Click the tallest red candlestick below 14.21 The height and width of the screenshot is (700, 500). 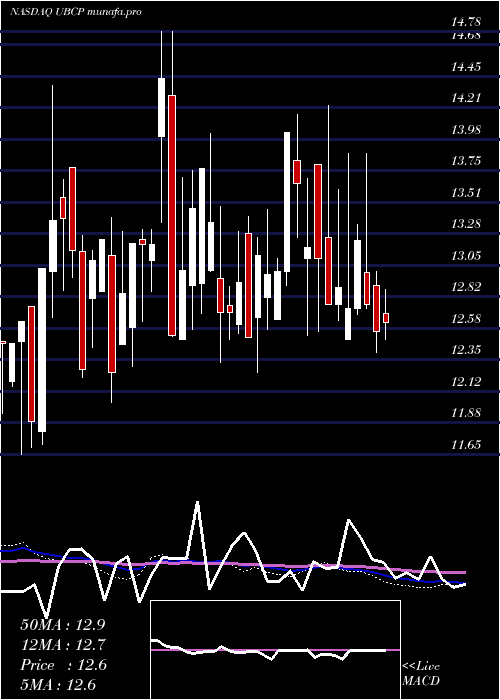(172, 215)
